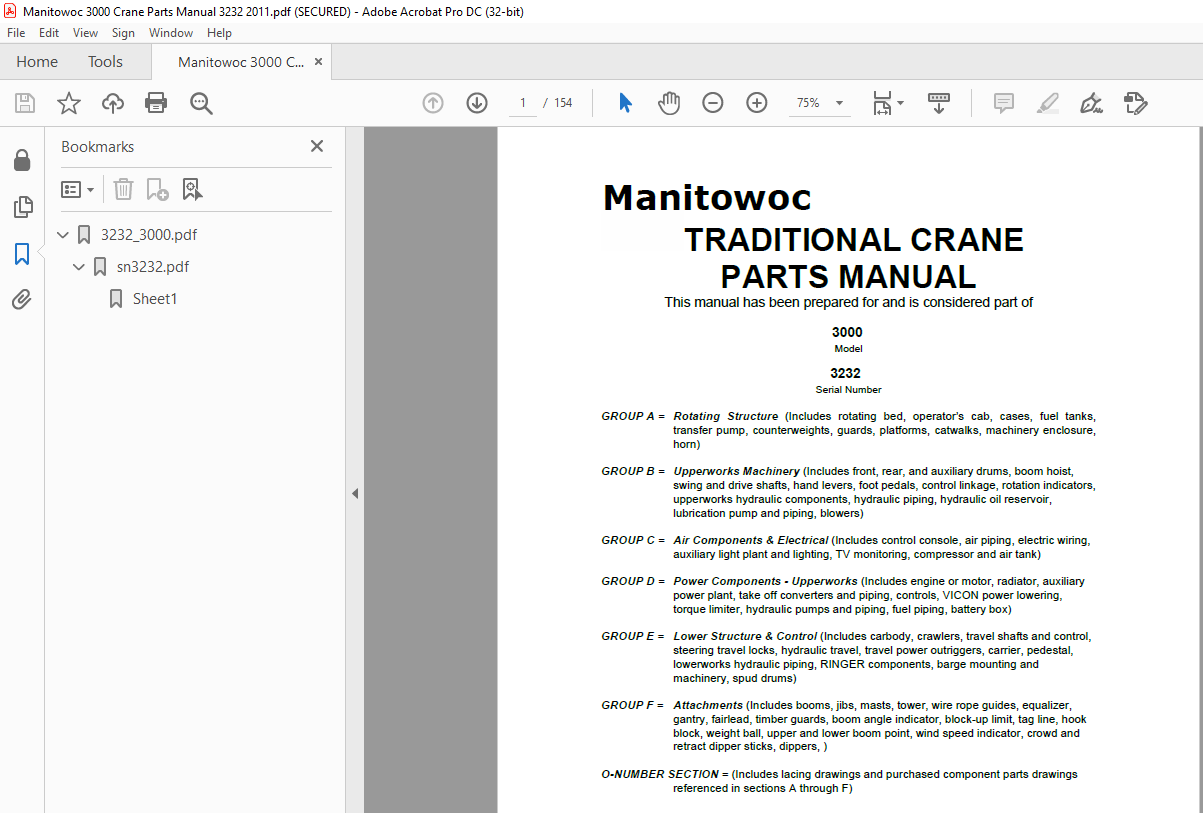Open the zoom level 75% dropdown
The height and width of the screenshot is (813, 1203).
coord(819,103)
